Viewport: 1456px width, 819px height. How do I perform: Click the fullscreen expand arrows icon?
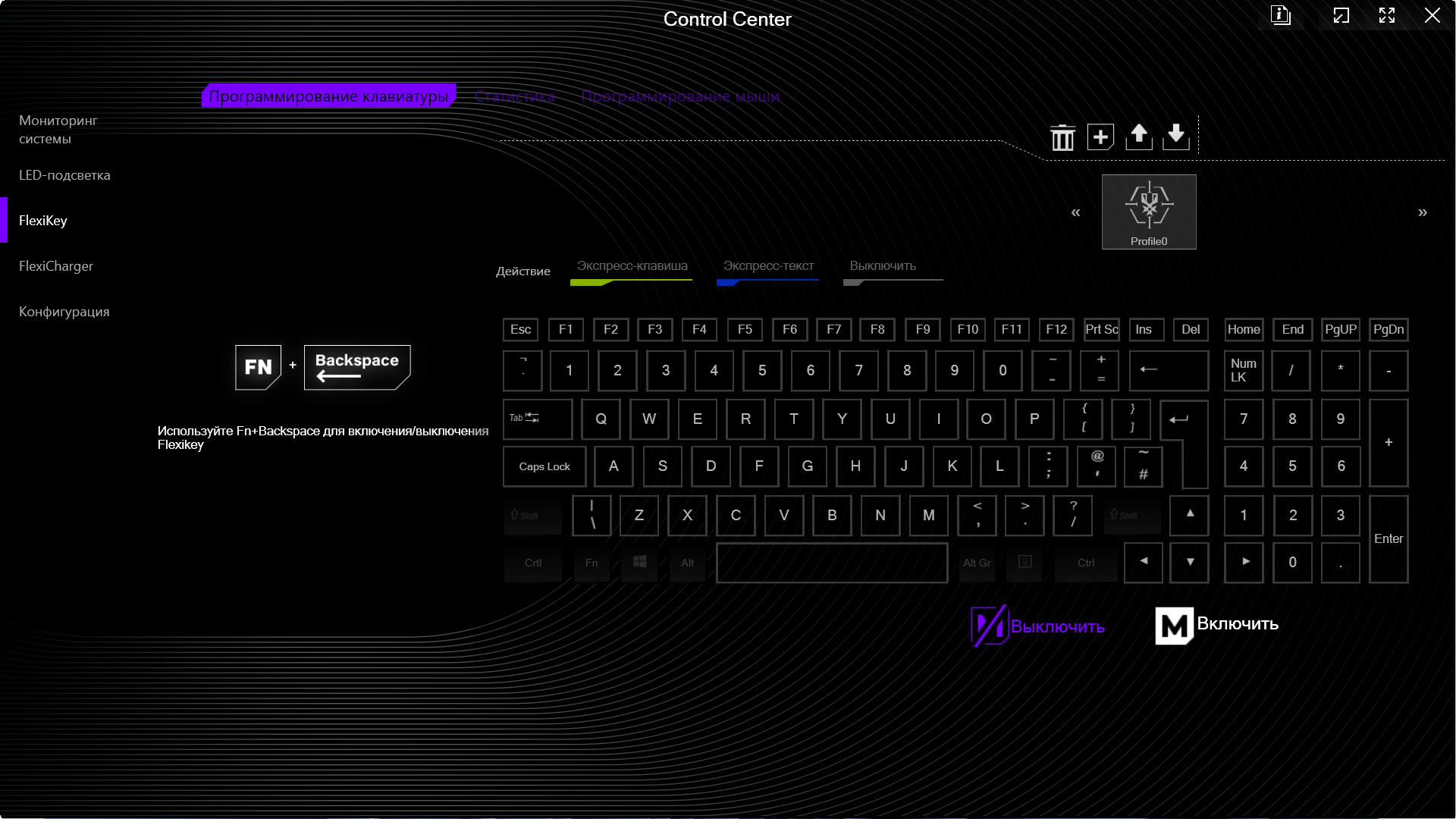coord(1387,15)
